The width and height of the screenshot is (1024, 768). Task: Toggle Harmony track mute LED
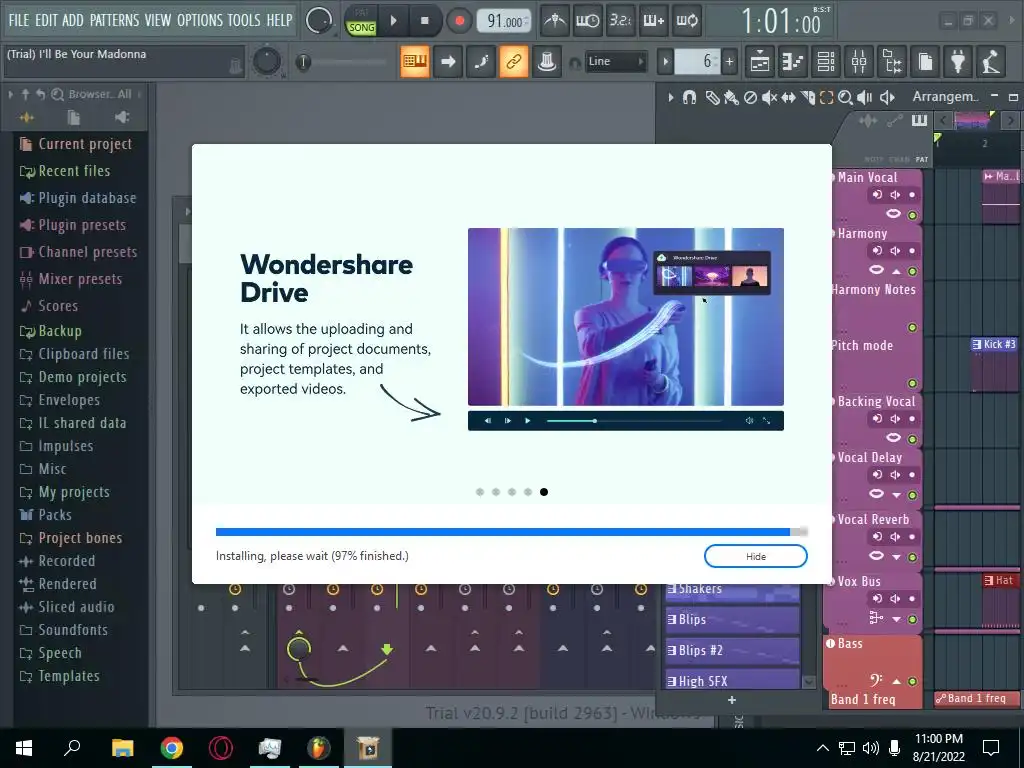pos(912,271)
